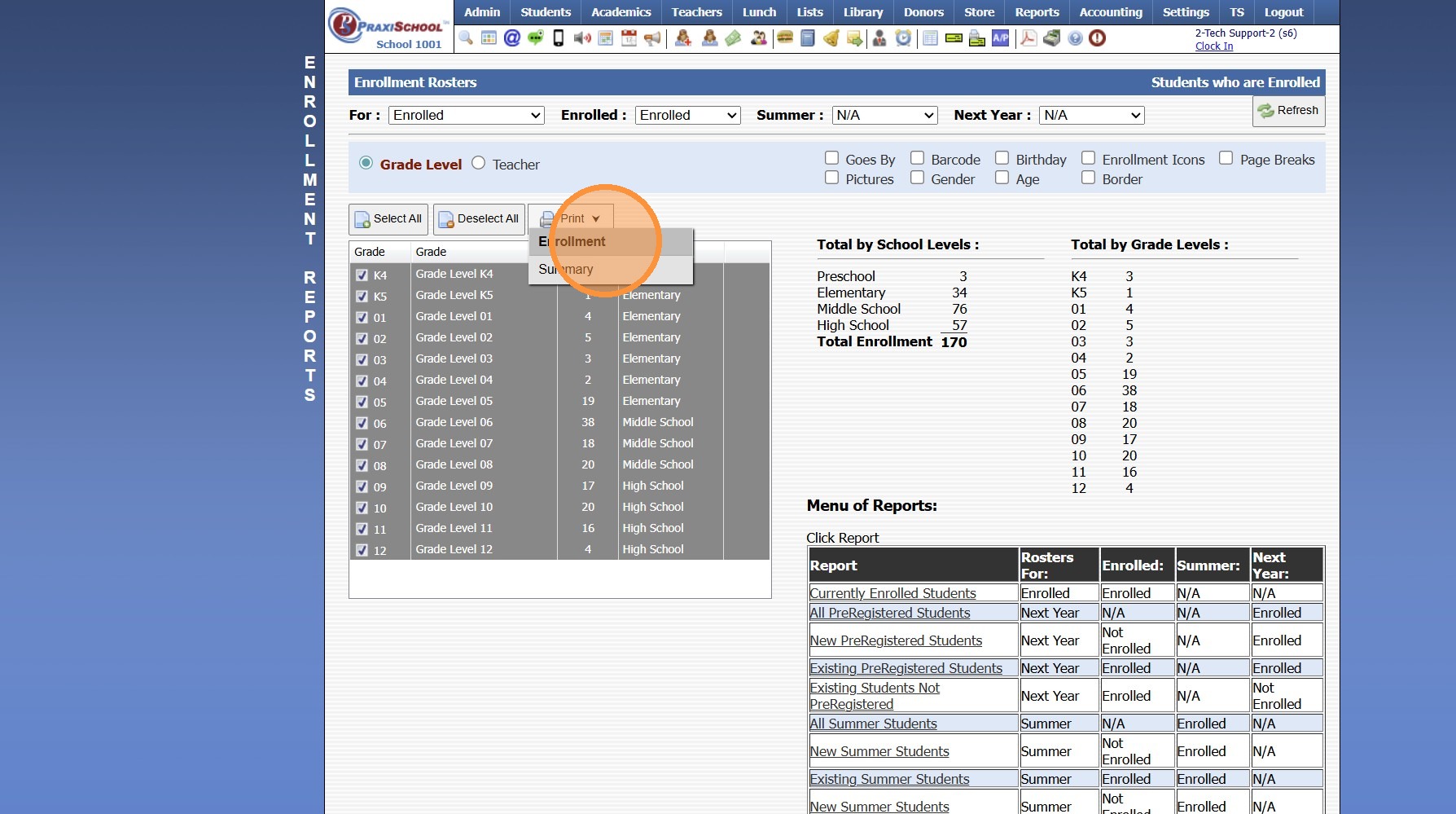Select the Grade Level radio button
This screenshot has height=814, width=1456.
pos(366,163)
